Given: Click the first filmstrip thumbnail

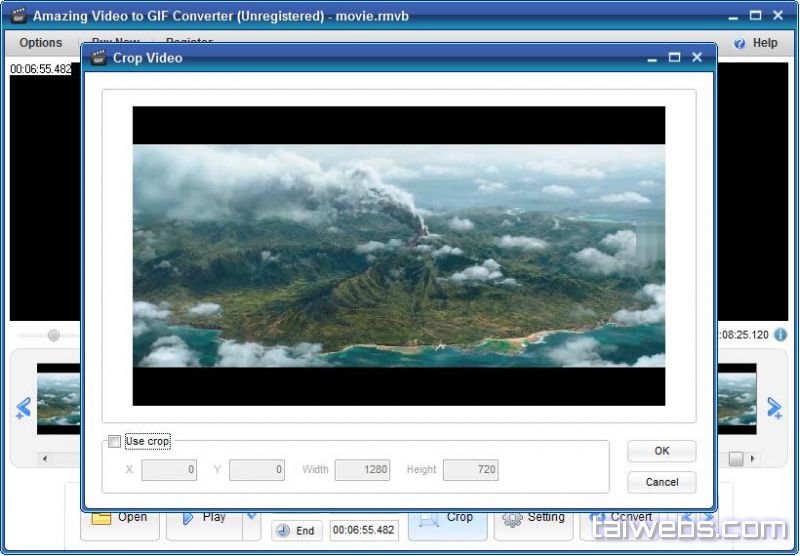Looking at the screenshot, I should click(x=59, y=398).
